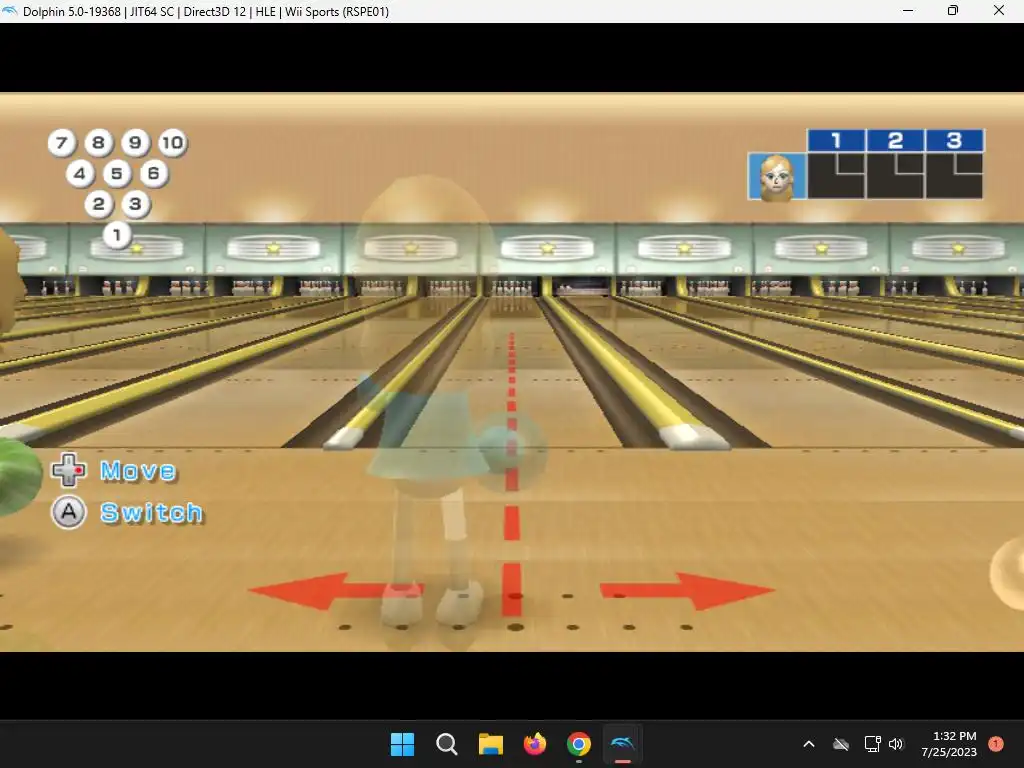1024x768 pixels.
Task: Click the A button Switch icon
Action: pyautogui.click(x=69, y=513)
